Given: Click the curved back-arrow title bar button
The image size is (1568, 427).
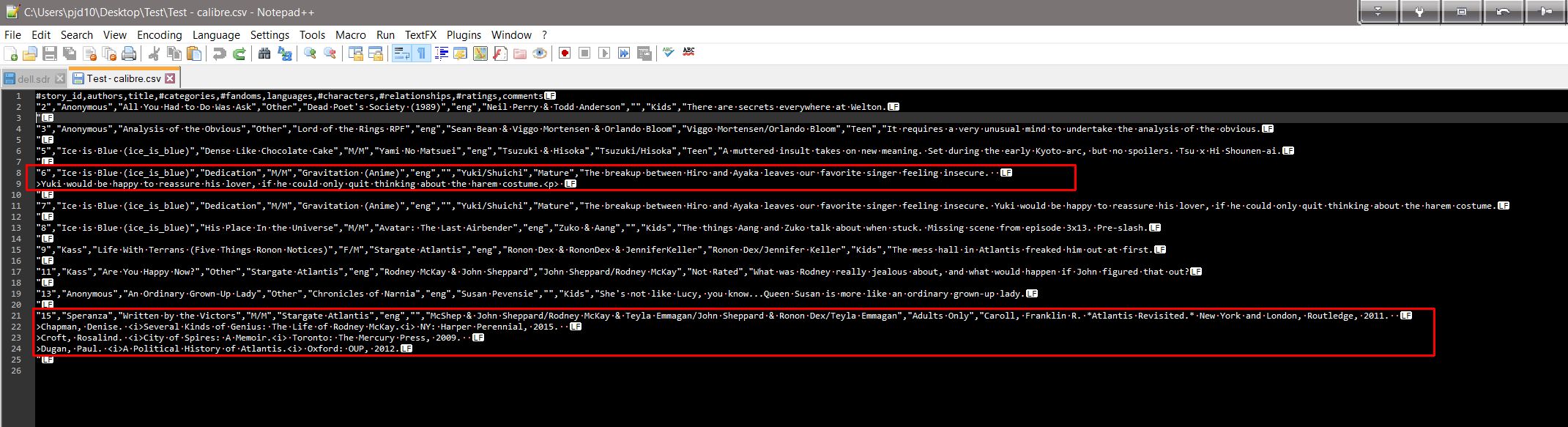Looking at the screenshot, I should [1503, 12].
